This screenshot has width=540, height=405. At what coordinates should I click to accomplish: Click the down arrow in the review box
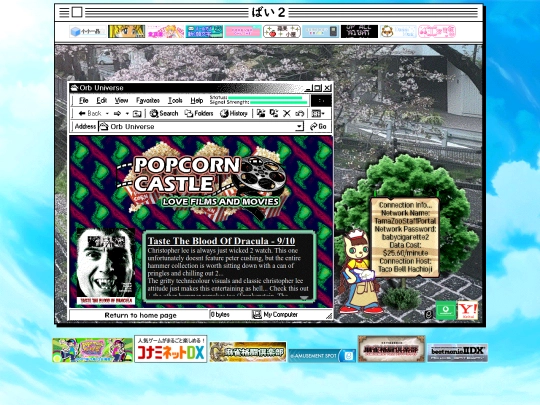pyautogui.click(x=304, y=298)
